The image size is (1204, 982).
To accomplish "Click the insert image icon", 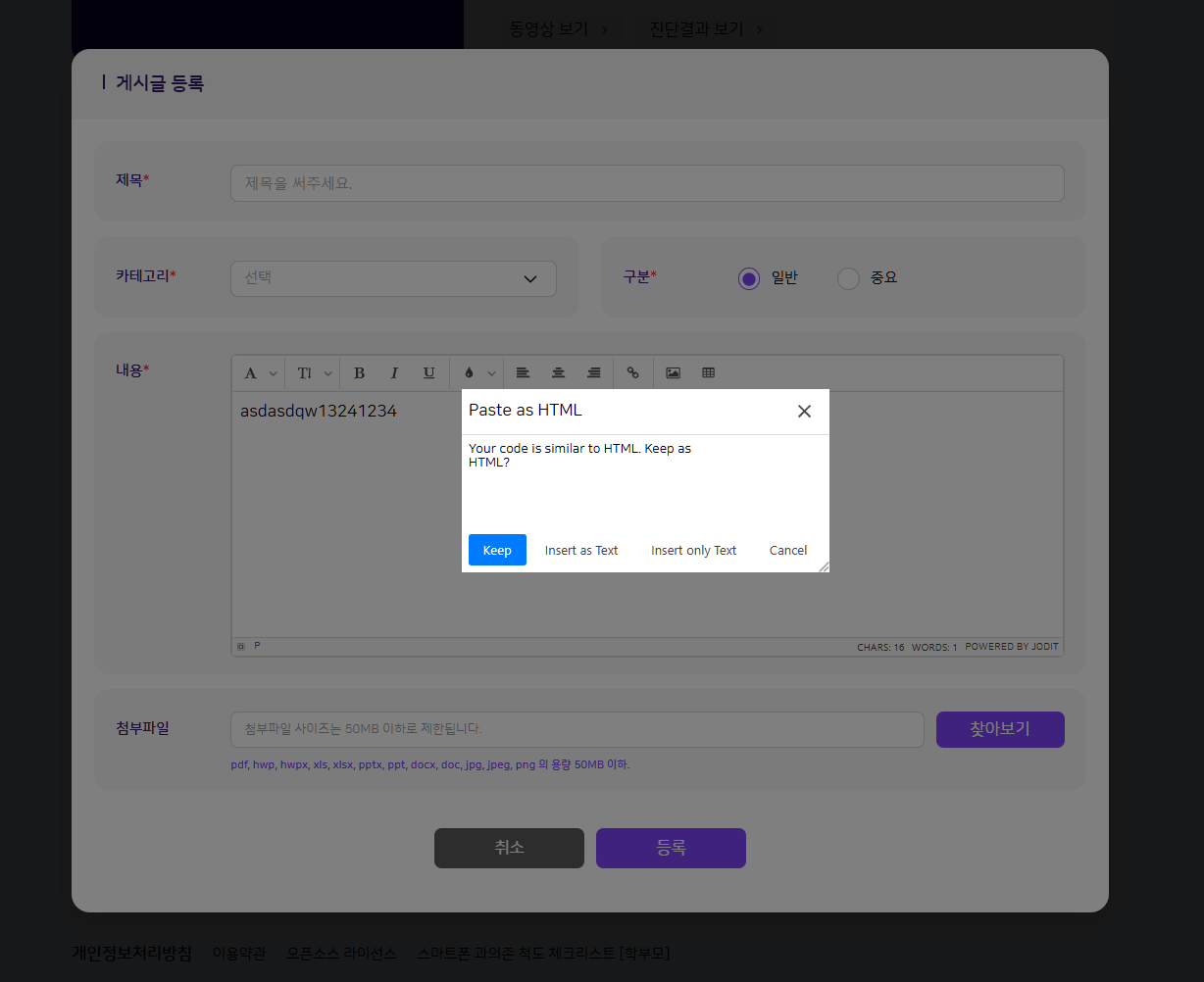I will coord(673,373).
